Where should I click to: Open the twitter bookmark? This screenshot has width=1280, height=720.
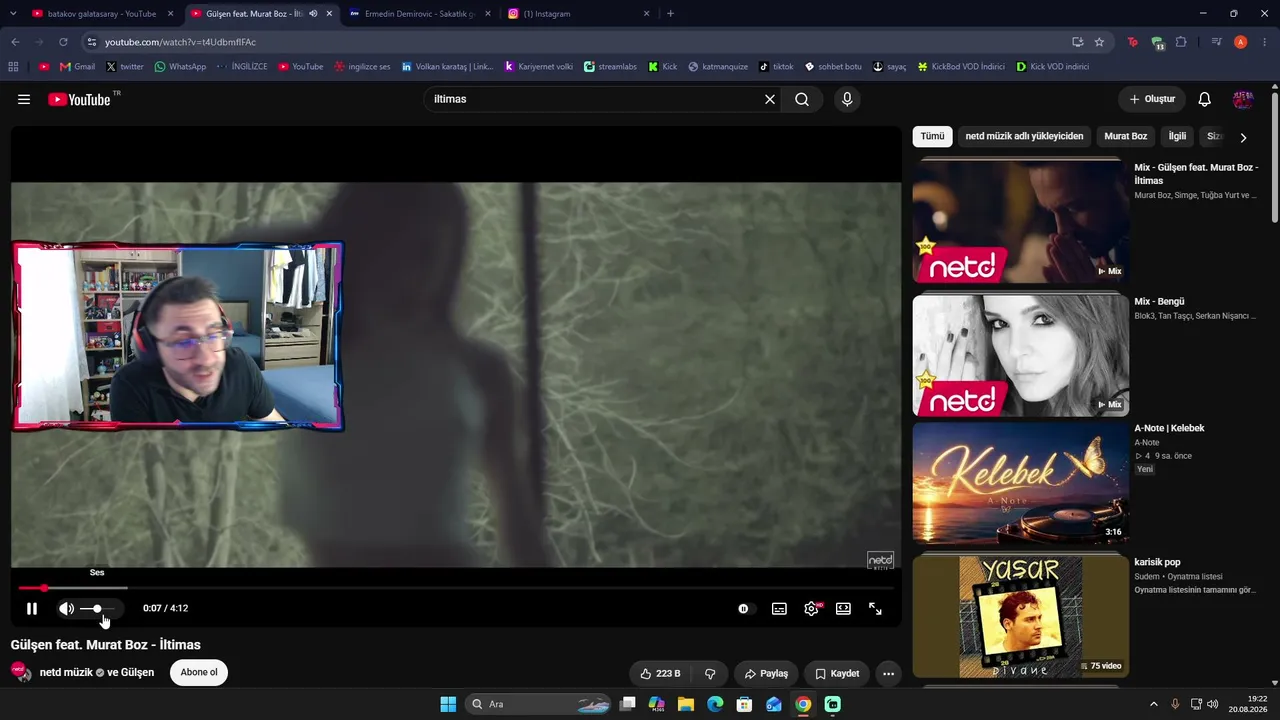point(125,67)
